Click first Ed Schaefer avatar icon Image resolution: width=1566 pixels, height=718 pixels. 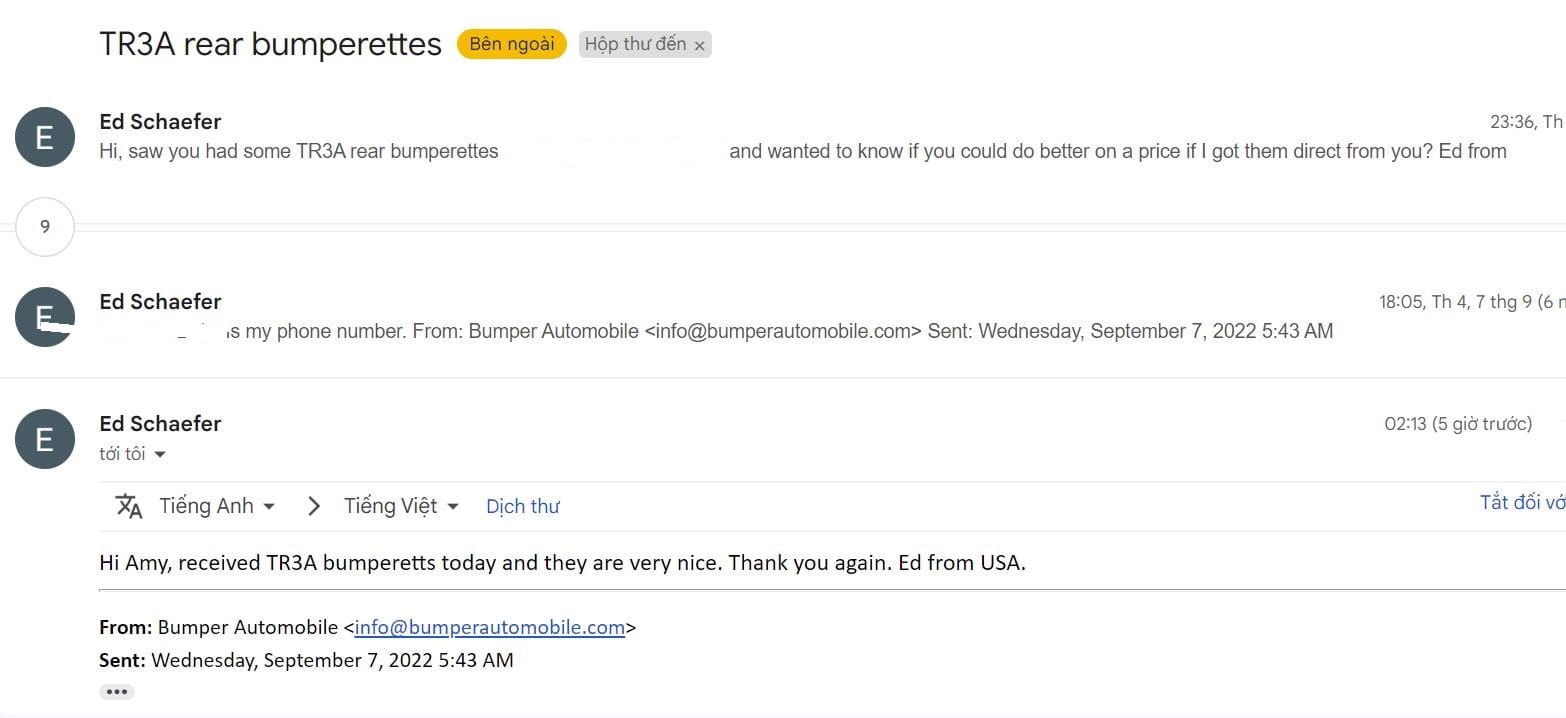45,137
